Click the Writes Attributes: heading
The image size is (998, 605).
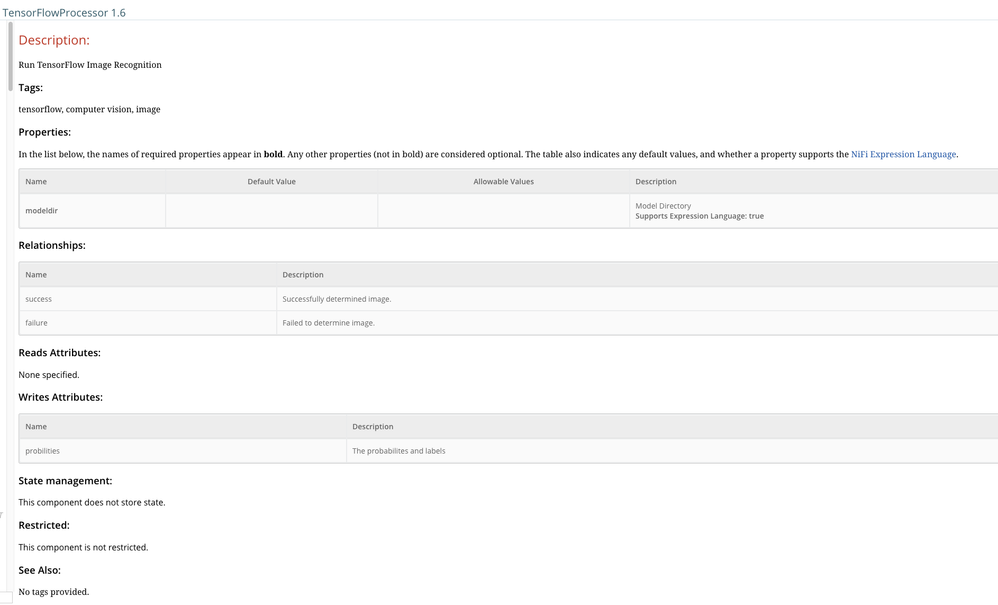tap(60, 398)
